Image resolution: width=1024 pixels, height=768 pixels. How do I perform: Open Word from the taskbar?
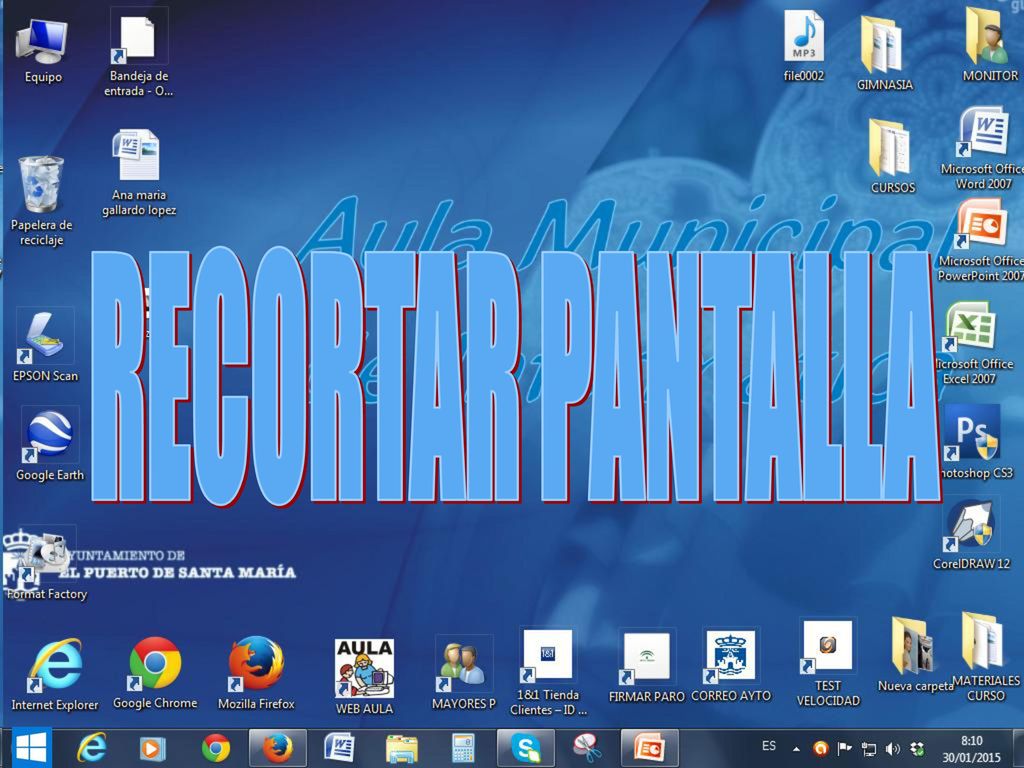coord(340,748)
